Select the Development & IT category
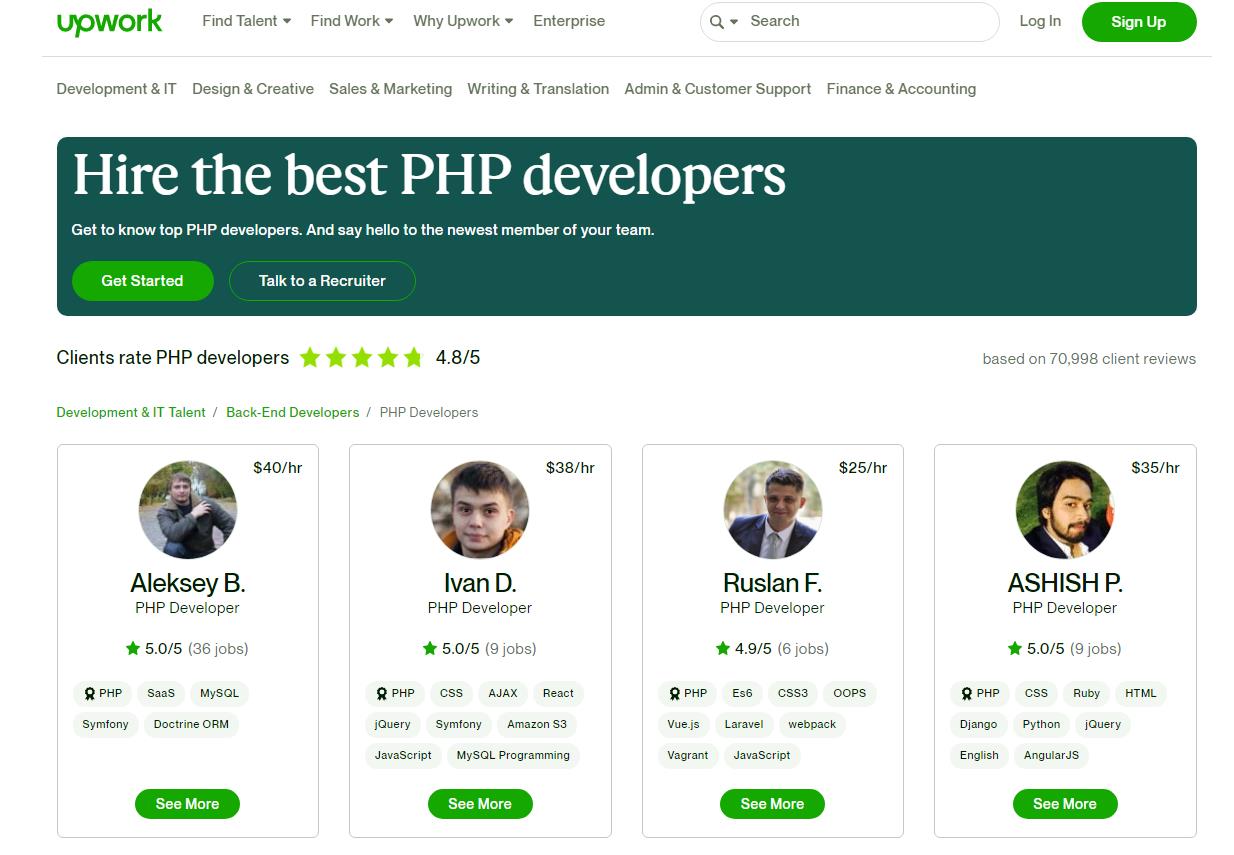 [116, 89]
